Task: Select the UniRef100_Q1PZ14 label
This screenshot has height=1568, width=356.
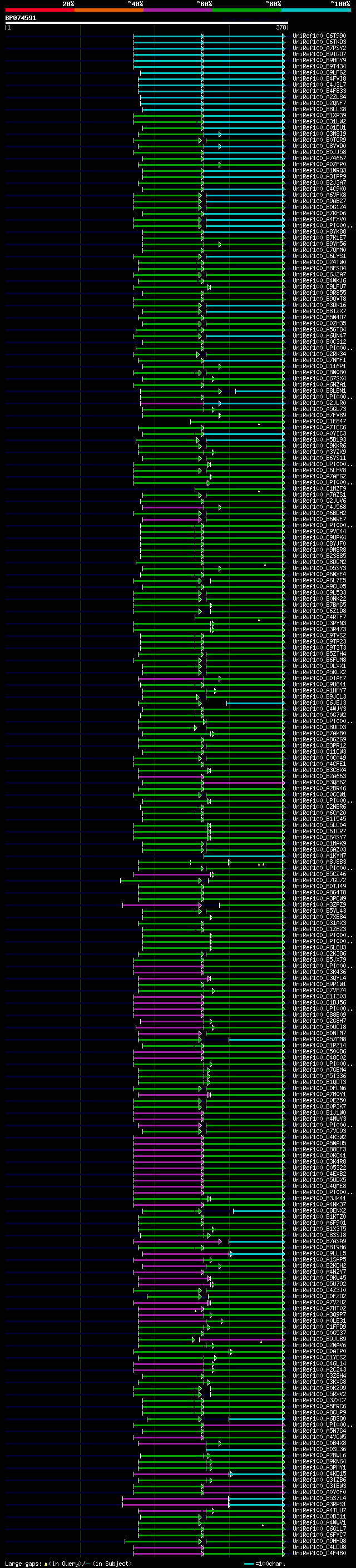Action: [319, 1045]
